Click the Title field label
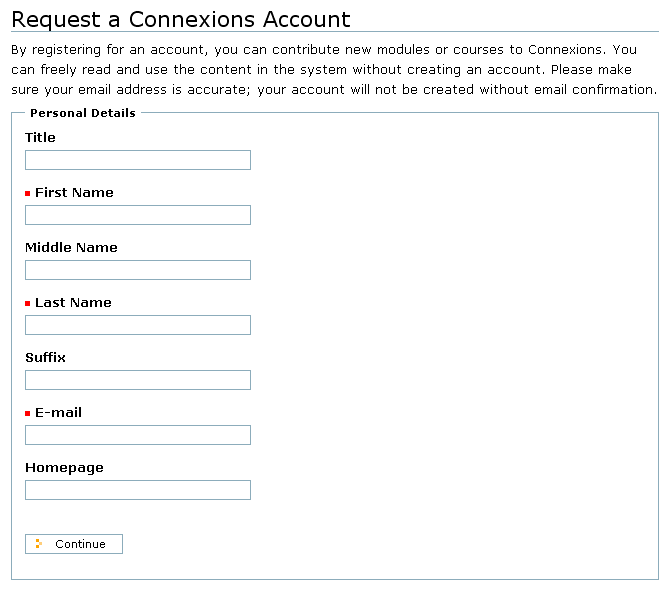The image size is (671, 593). tap(40, 137)
